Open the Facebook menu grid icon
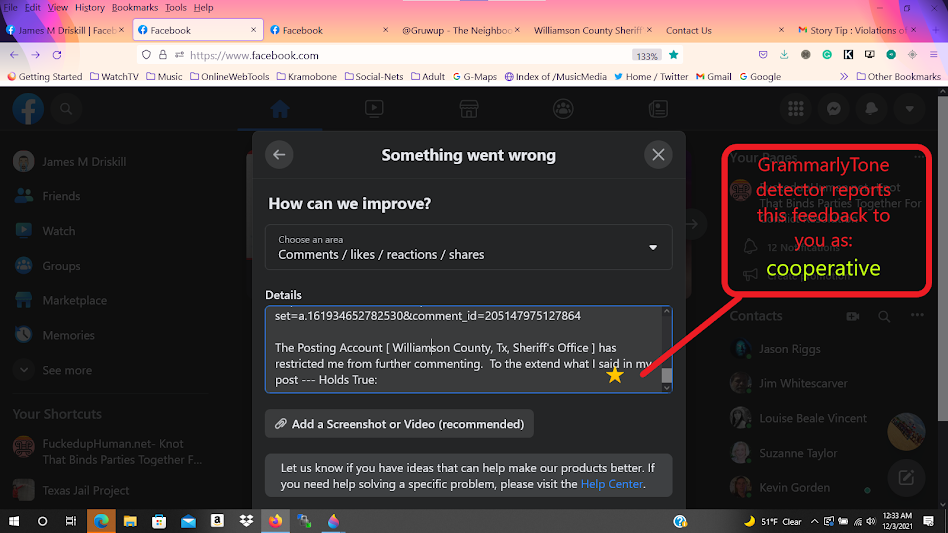 coord(796,109)
